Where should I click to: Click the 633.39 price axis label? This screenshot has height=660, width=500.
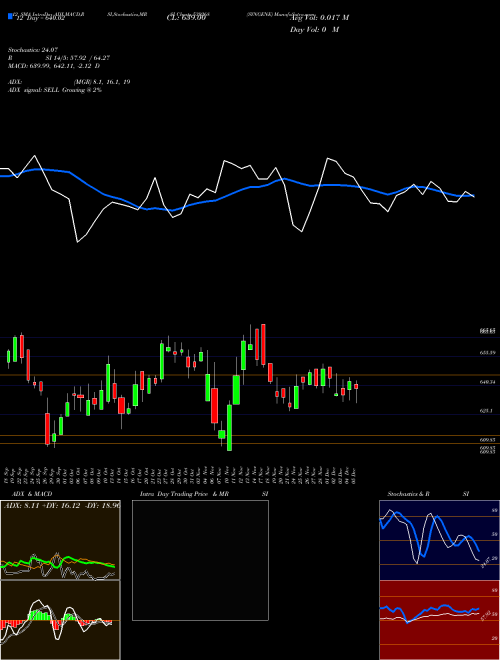[487, 353]
